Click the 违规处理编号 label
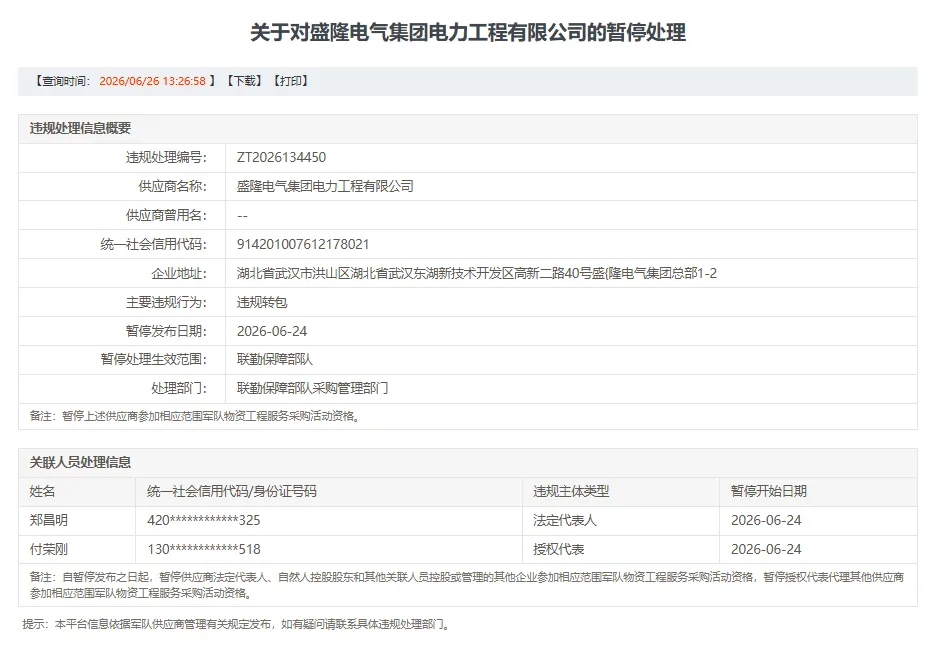940x648 pixels. pyautogui.click(x=166, y=157)
